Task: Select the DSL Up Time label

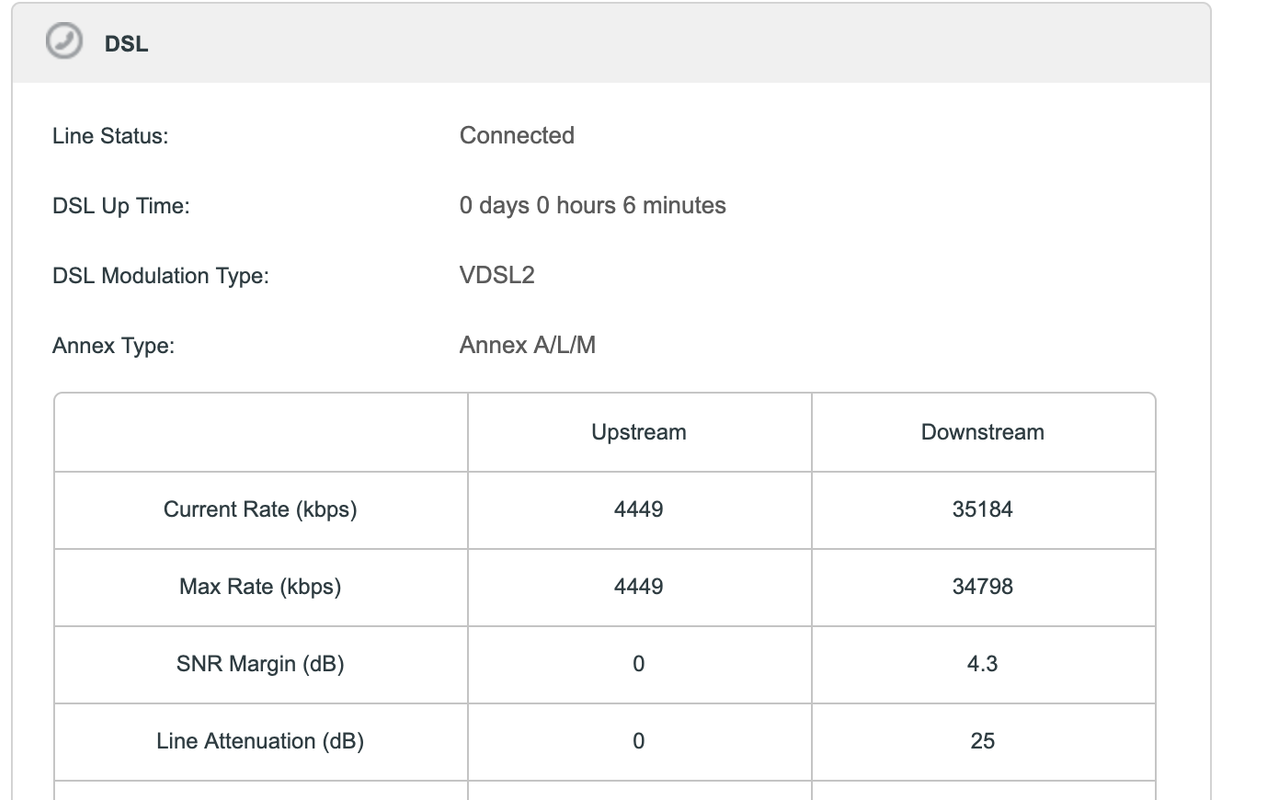Action: click(121, 206)
